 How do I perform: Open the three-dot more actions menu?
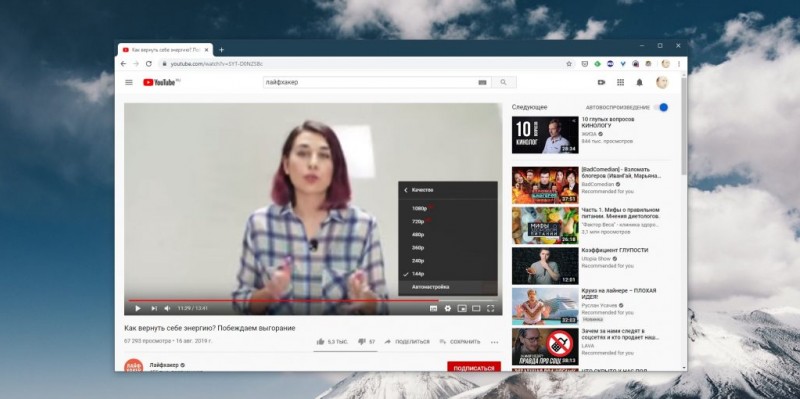(494, 342)
